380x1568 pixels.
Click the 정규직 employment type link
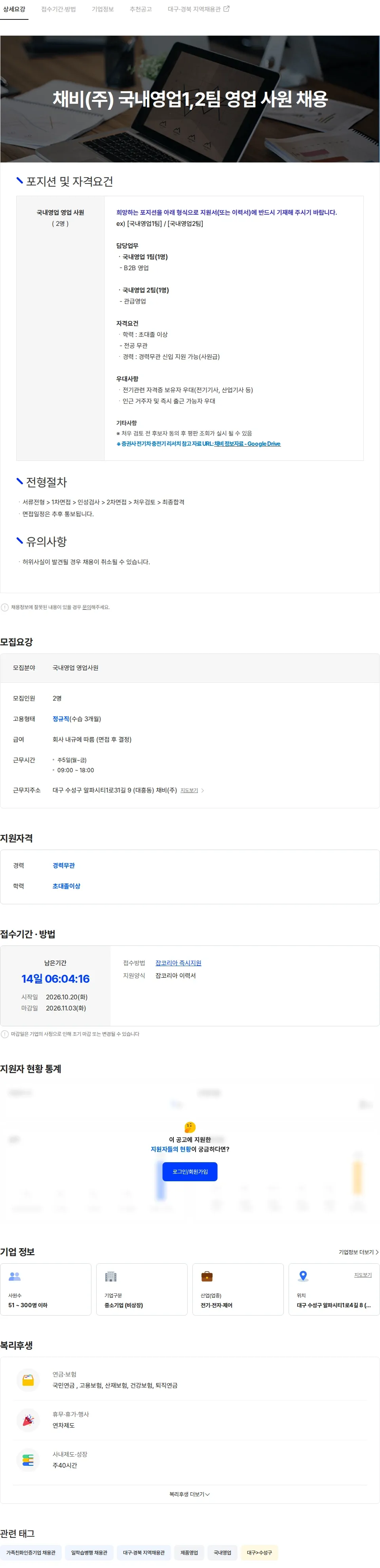tap(61, 719)
